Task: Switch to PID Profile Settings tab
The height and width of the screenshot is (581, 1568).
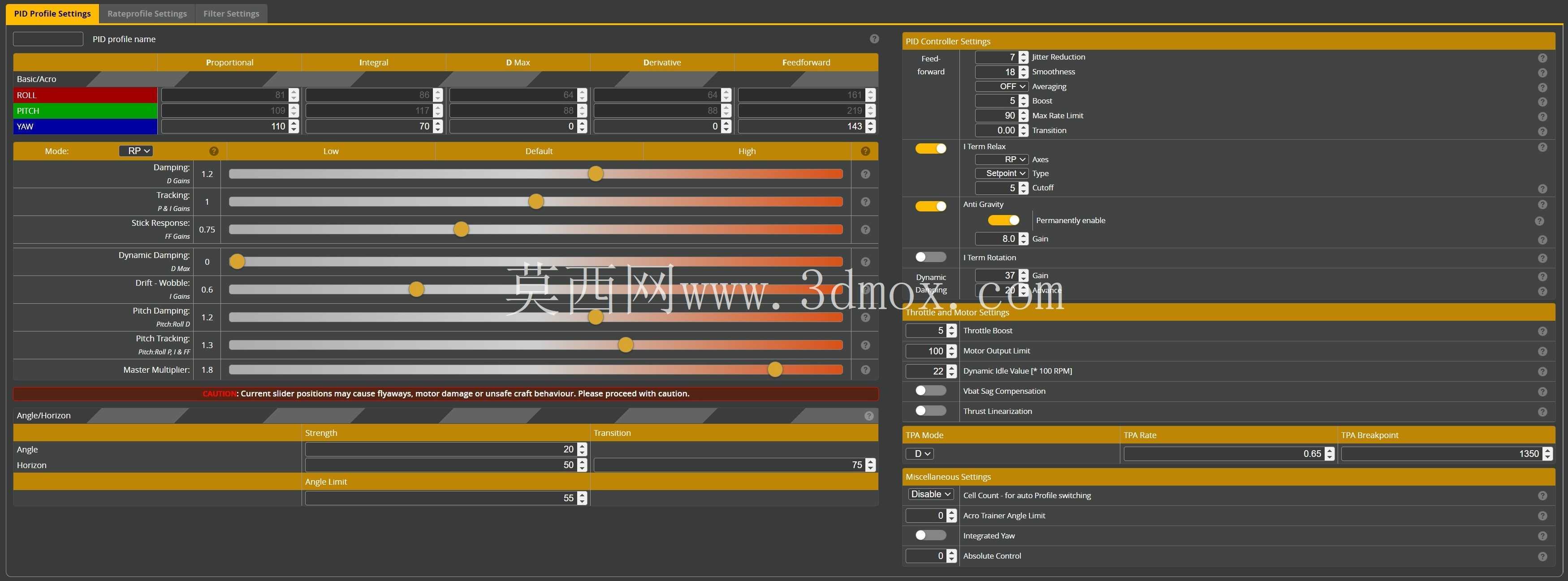Action: click(x=52, y=13)
